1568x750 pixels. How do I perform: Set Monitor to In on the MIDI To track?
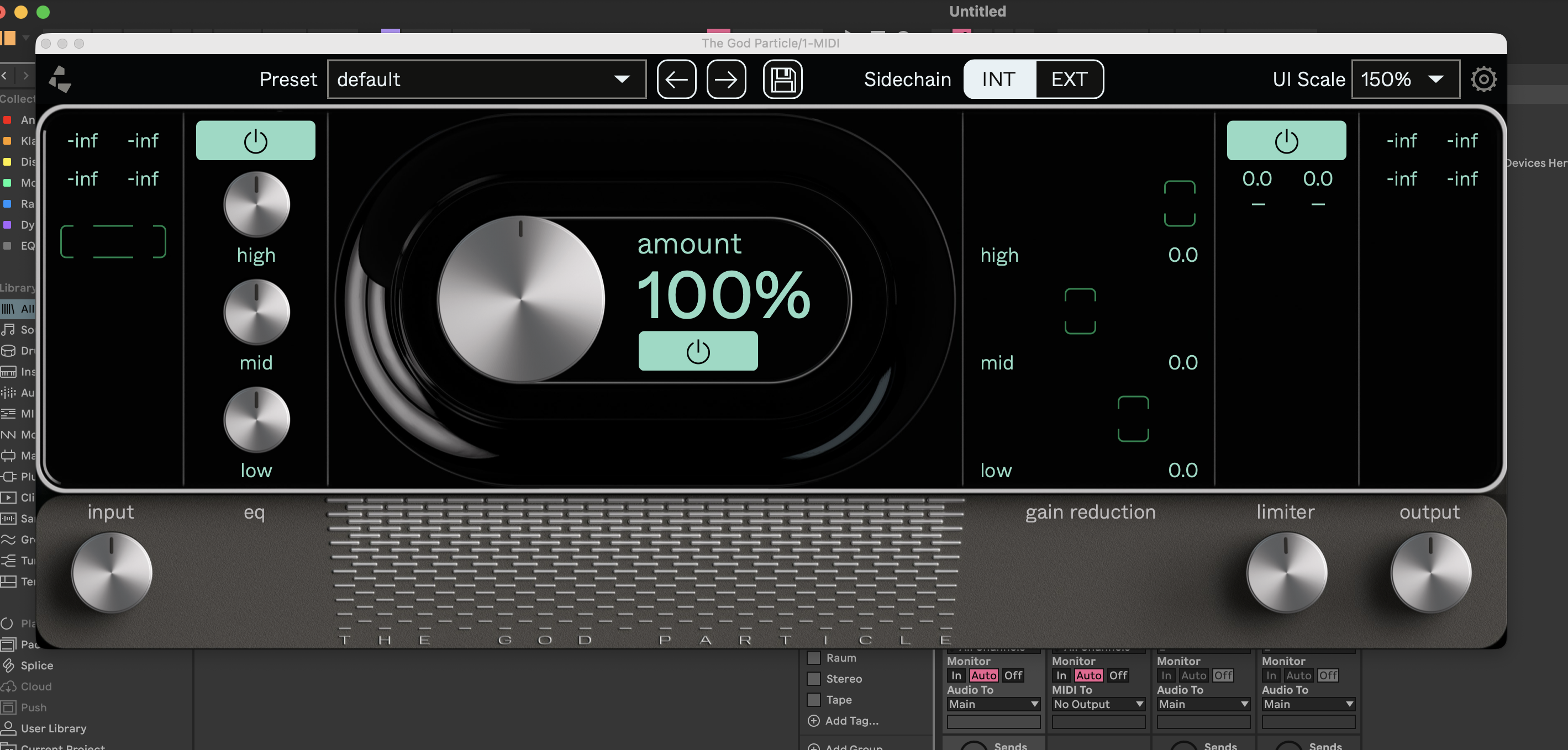pyautogui.click(x=1061, y=675)
